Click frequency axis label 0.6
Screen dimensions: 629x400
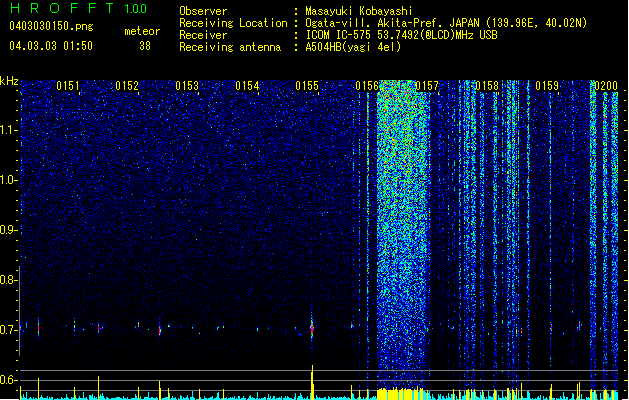click(8, 380)
